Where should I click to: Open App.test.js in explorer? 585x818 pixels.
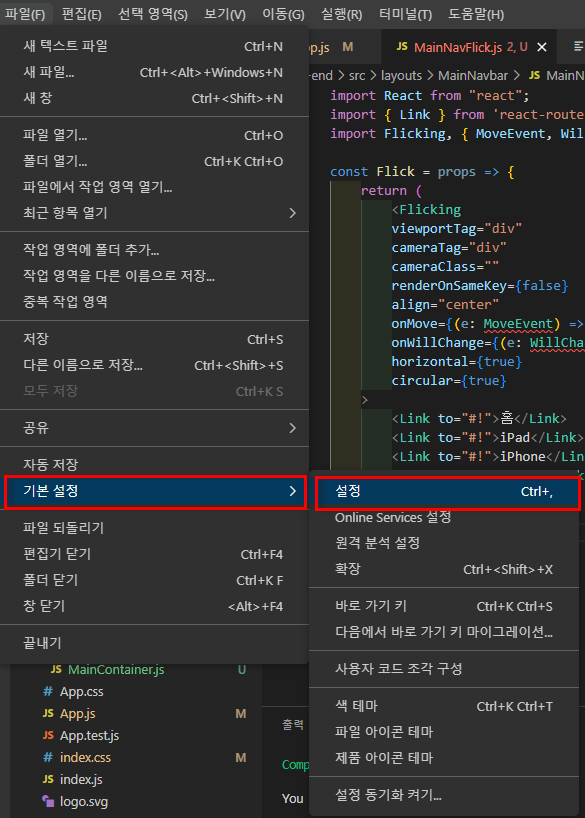[x=89, y=736]
